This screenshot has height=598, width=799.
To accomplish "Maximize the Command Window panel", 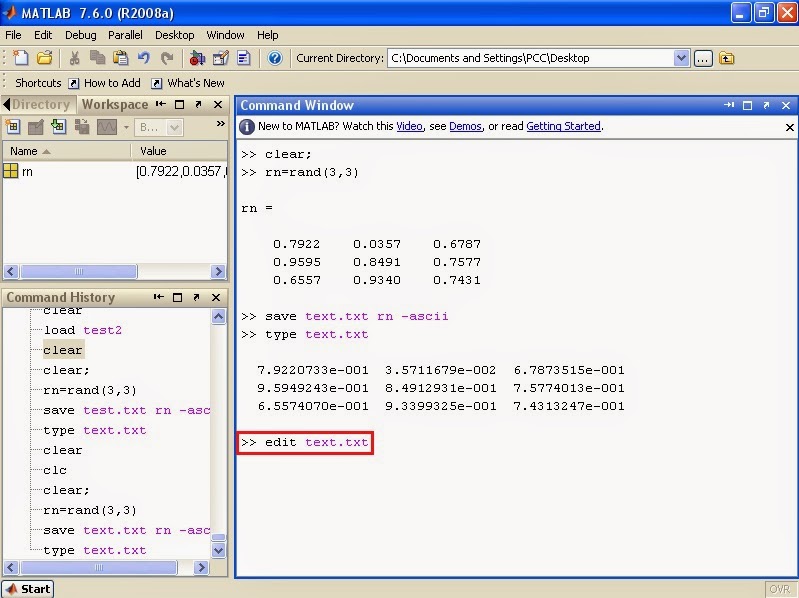I will click(x=748, y=105).
